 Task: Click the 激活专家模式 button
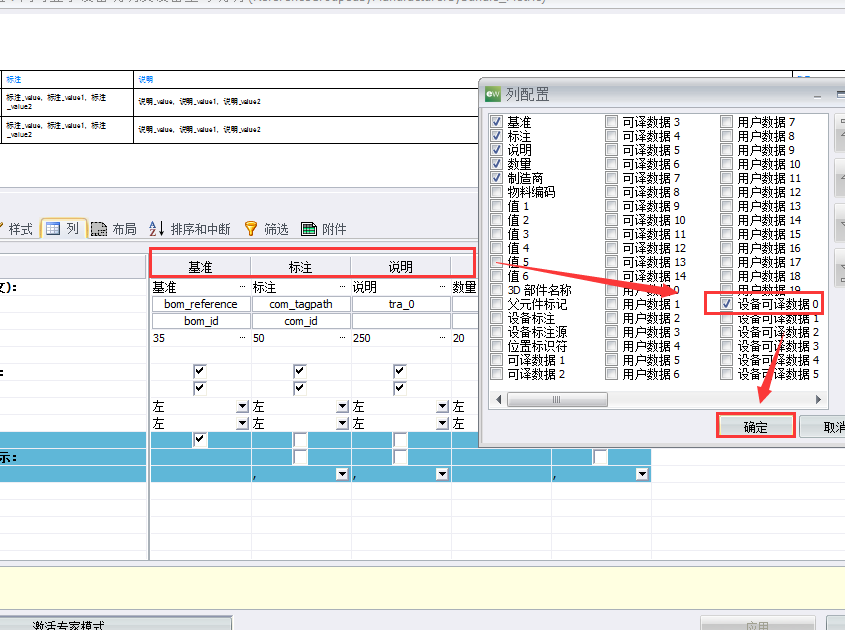(115, 624)
